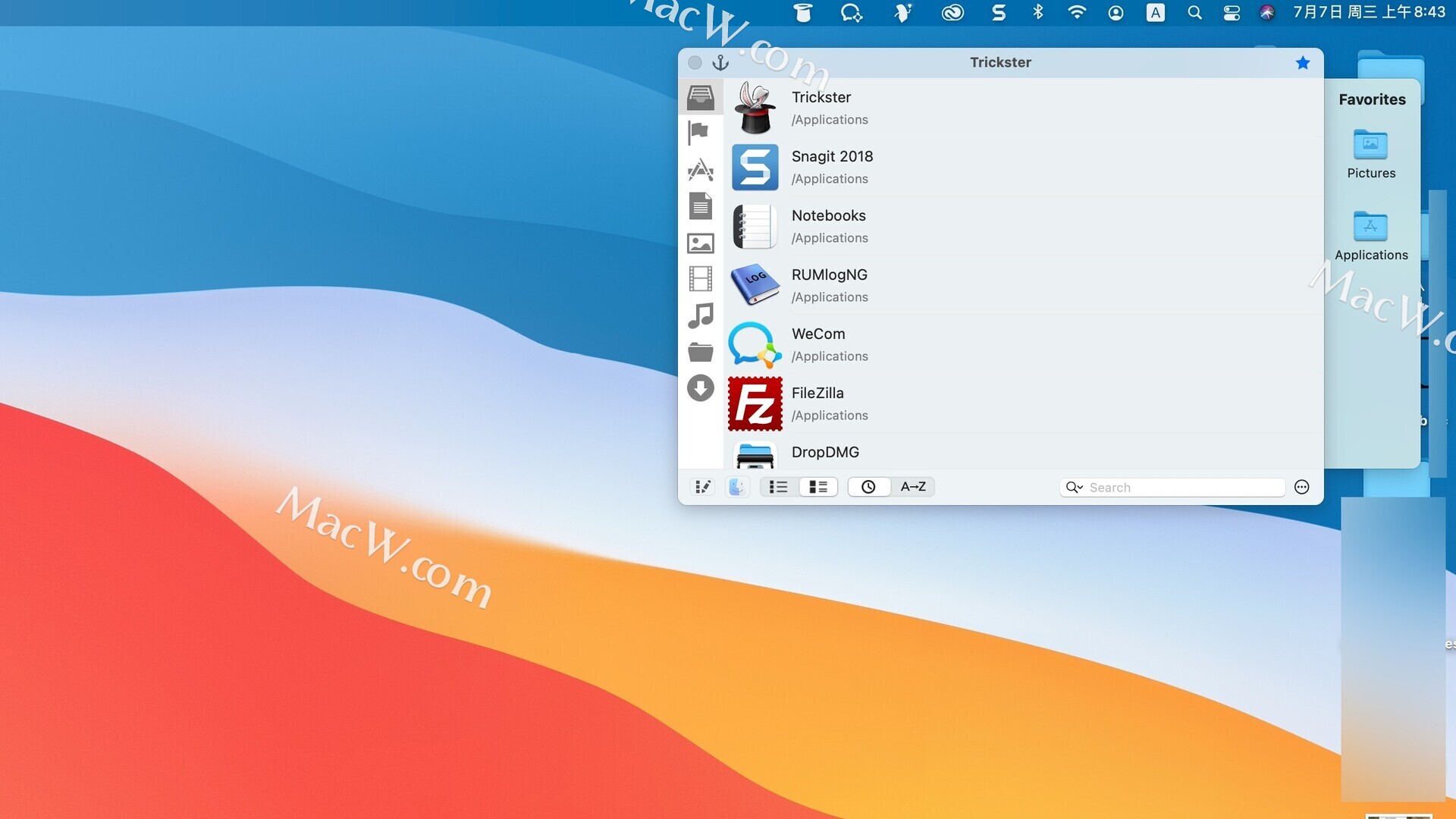Open the Snagit menu bar icon

tap(999, 12)
